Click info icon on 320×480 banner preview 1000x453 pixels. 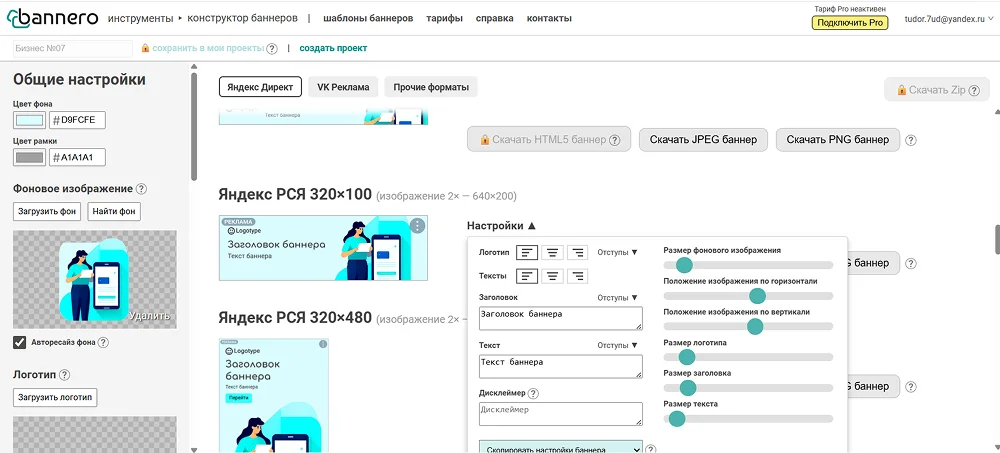(x=323, y=344)
